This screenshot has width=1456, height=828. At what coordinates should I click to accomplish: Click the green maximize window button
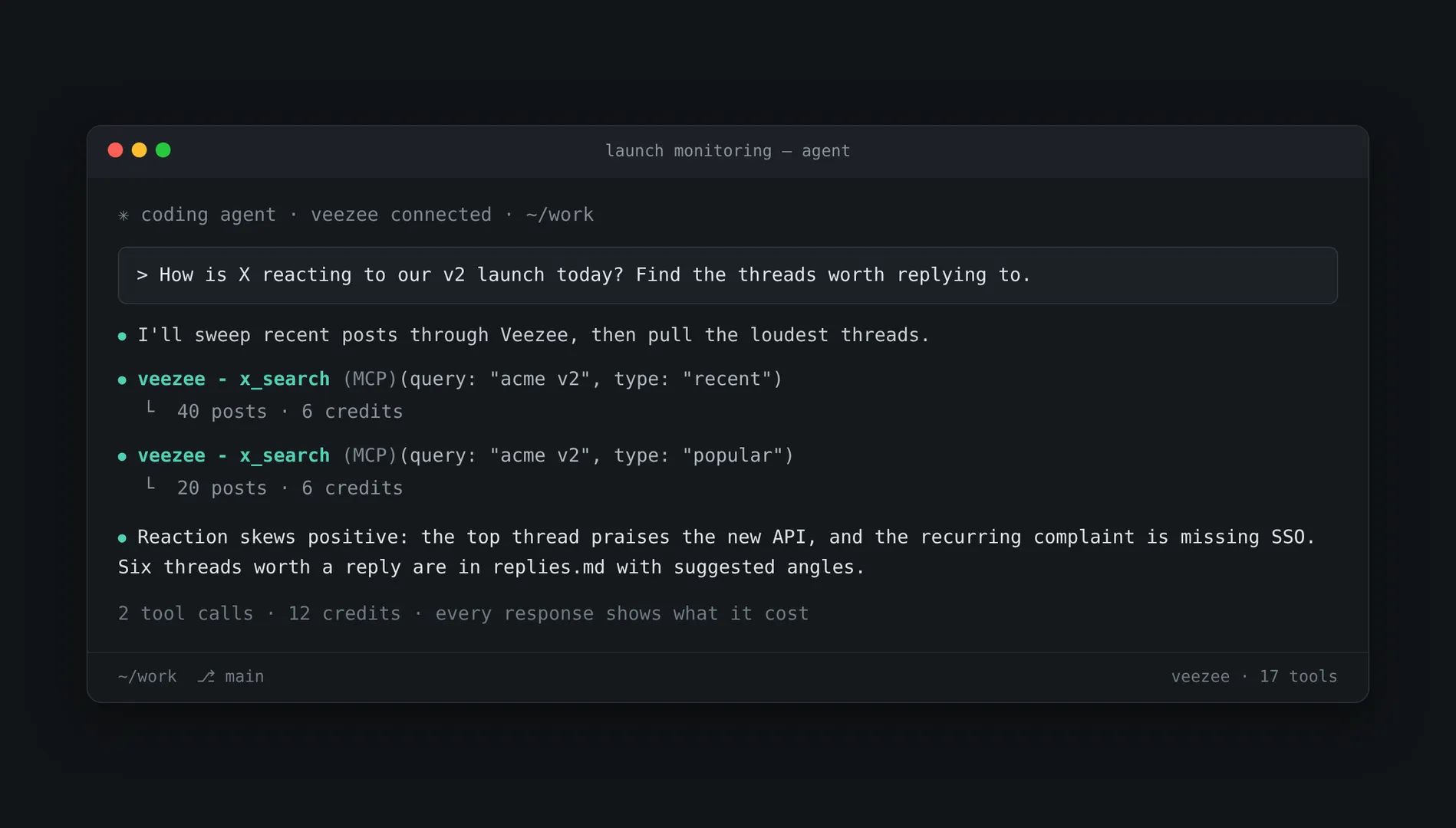[x=163, y=150]
